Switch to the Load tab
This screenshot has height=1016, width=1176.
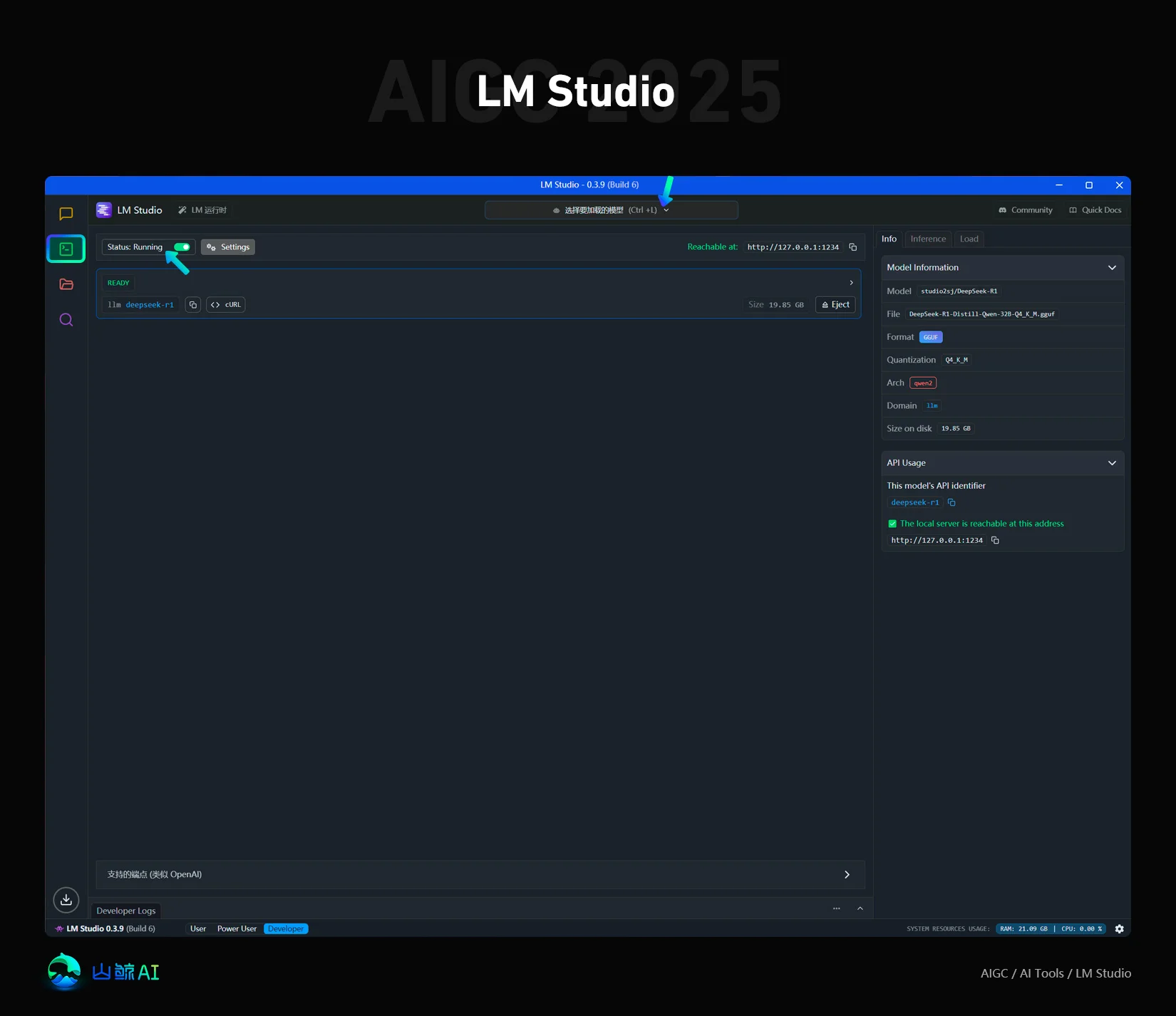(x=969, y=239)
